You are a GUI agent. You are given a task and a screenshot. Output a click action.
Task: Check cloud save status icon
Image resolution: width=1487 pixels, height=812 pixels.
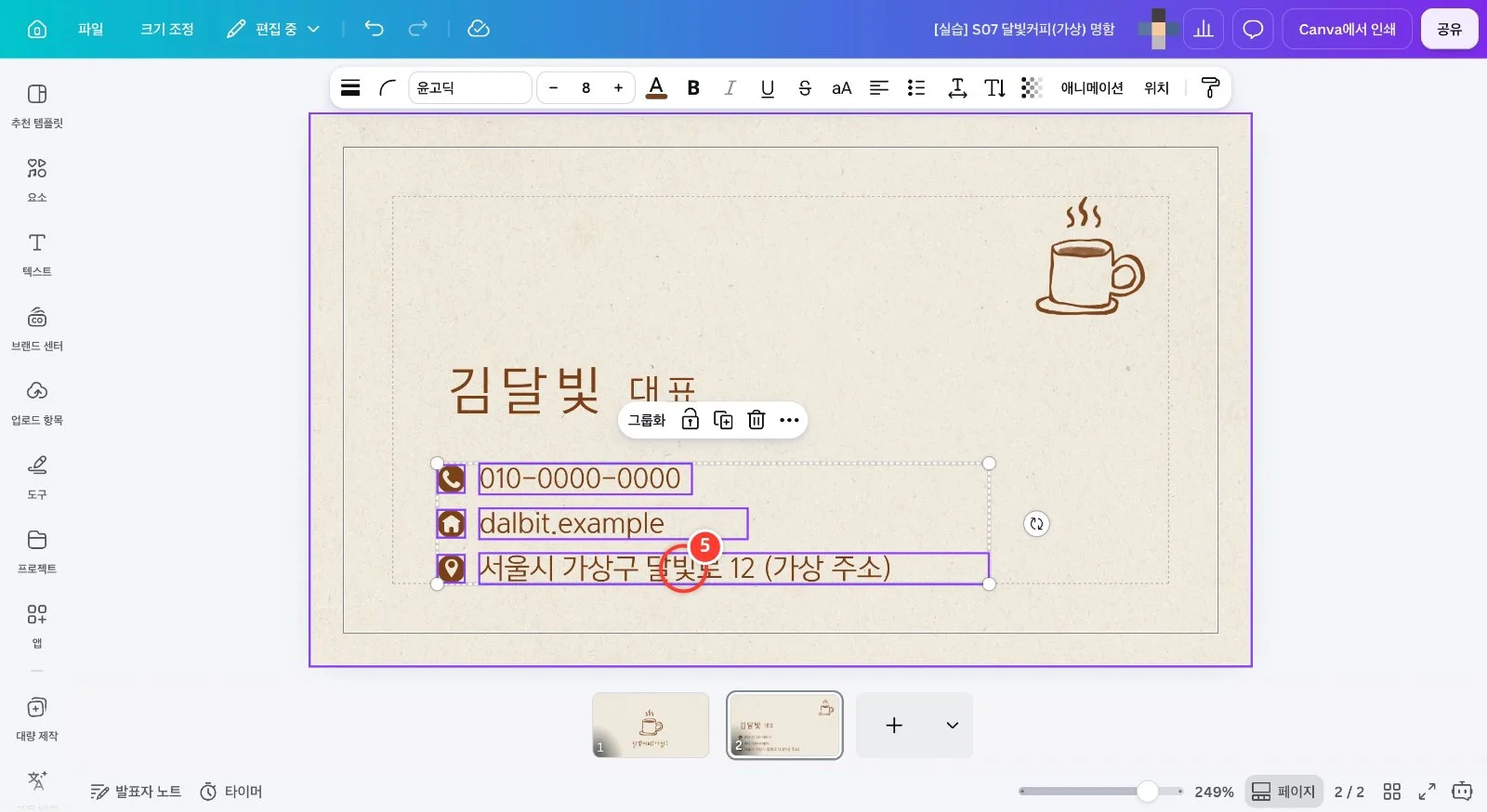pyautogui.click(x=479, y=29)
